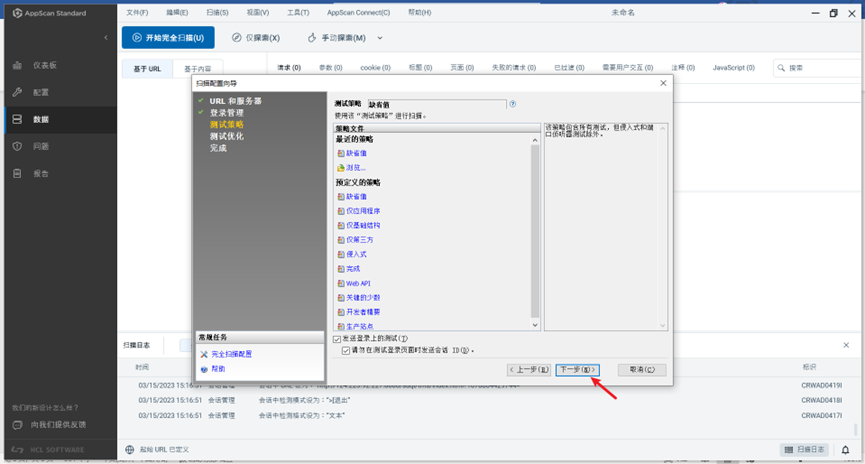Viewport: 865px width, 464px height.
Task: Select the JavaScript (0) tab
Action: 734,67
